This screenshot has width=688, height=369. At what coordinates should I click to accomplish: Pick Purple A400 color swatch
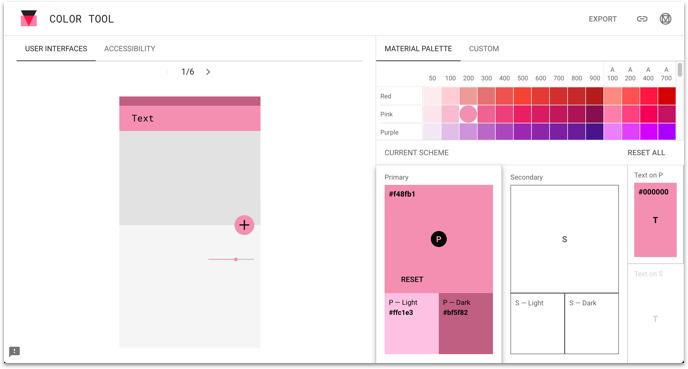(649, 132)
